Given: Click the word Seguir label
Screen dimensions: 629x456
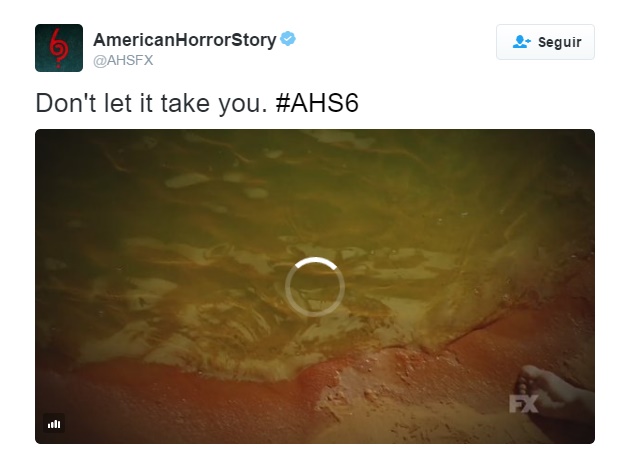Looking at the screenshot, I should coord(560,42).
